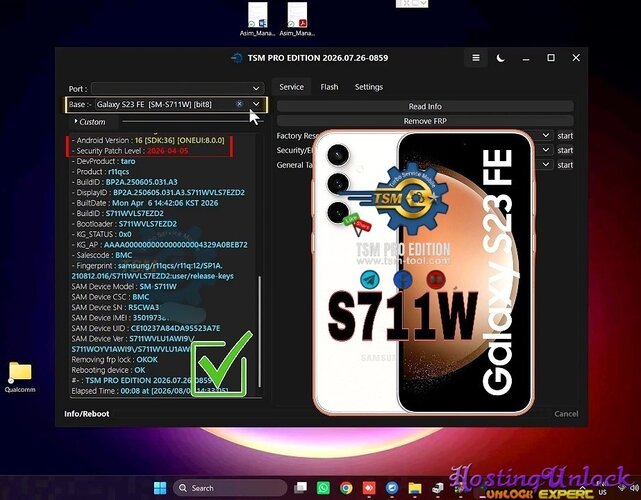Select the Rebooting device : OK line
This screenshot has width=641, height=500.
pyautogui.click(x=108, y=370)
